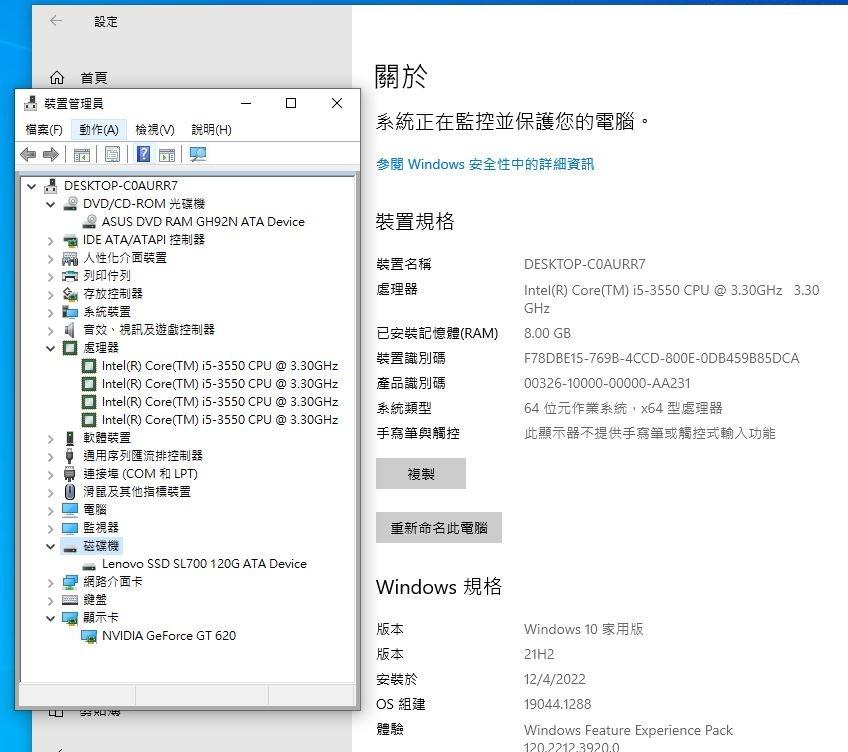Click the show/hide console tree toolbar icon
Image resolution: width=848 pixels, height=752 pixels.
(82, 155)
